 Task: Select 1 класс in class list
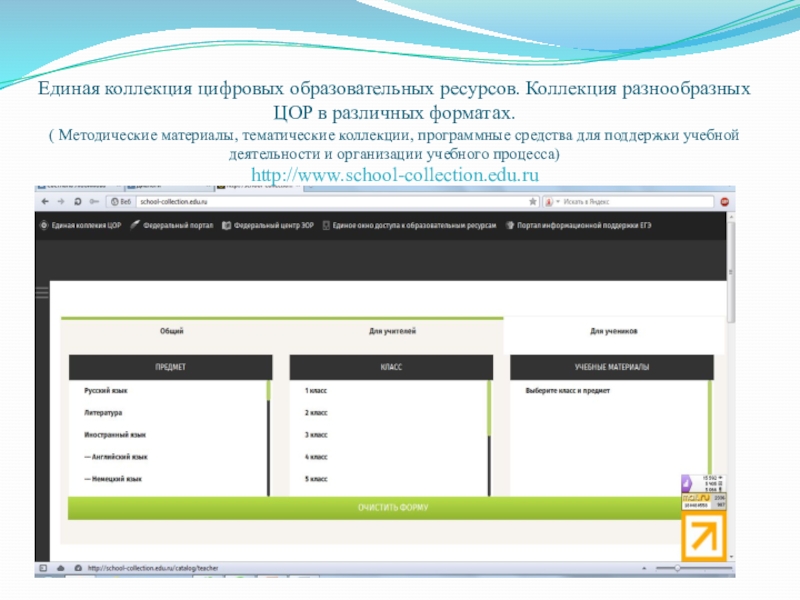pyautogui.click(x=316, y=391)
